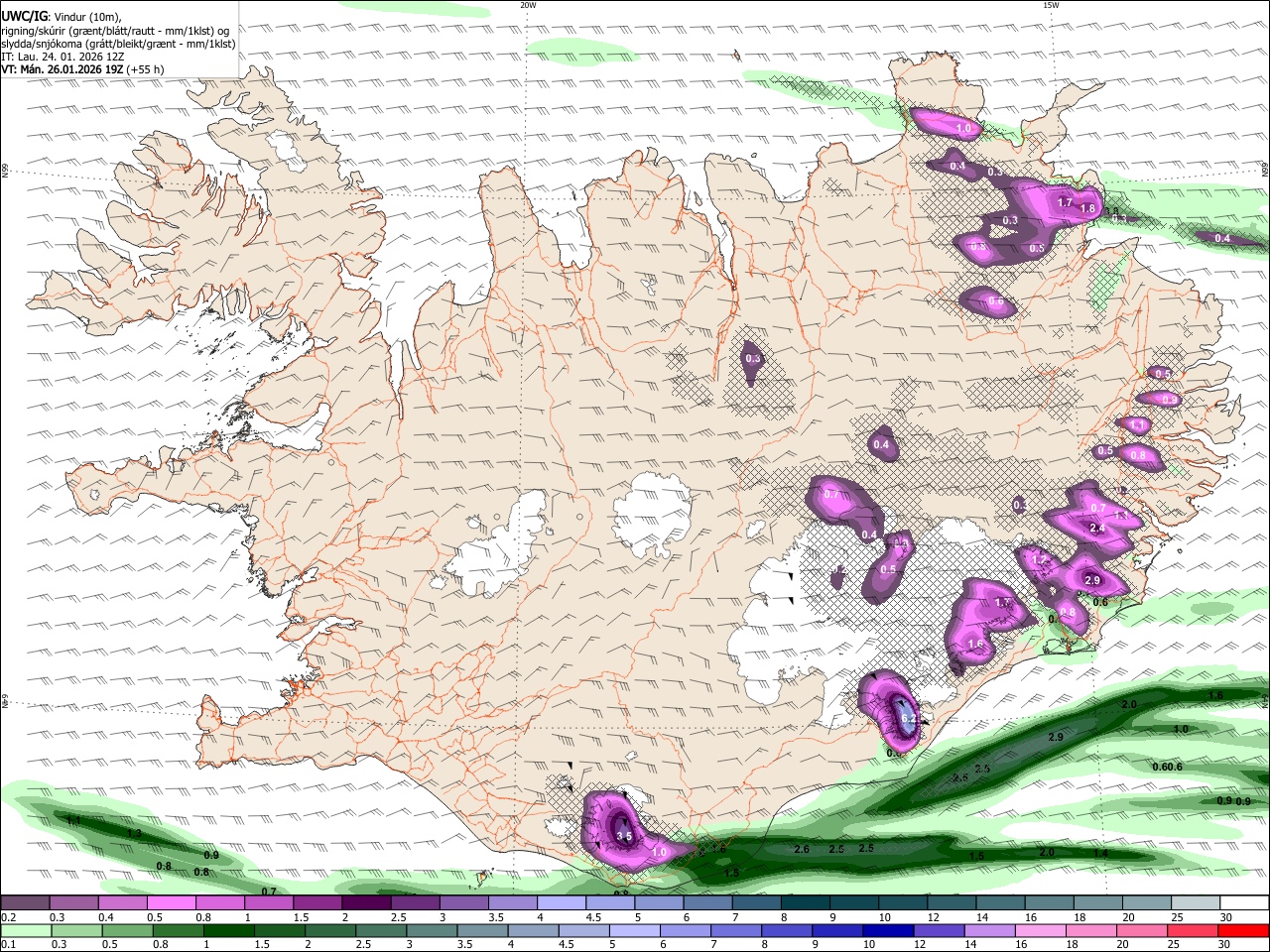Click the "0.2" label in the top legend row
The height and width of the screenshot is (952, 1270).
[8, 917]
